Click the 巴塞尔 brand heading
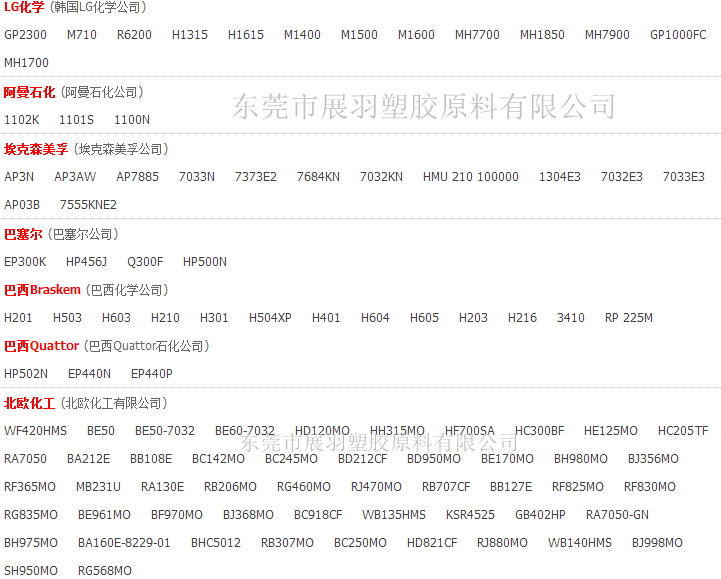The image size is (721, 579). click(23, 234)
